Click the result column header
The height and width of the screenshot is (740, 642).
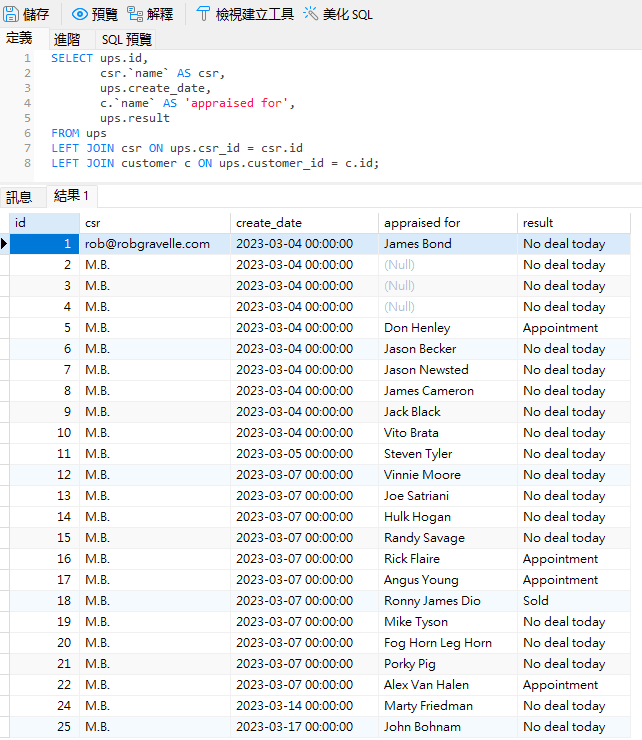coord(574,223)
